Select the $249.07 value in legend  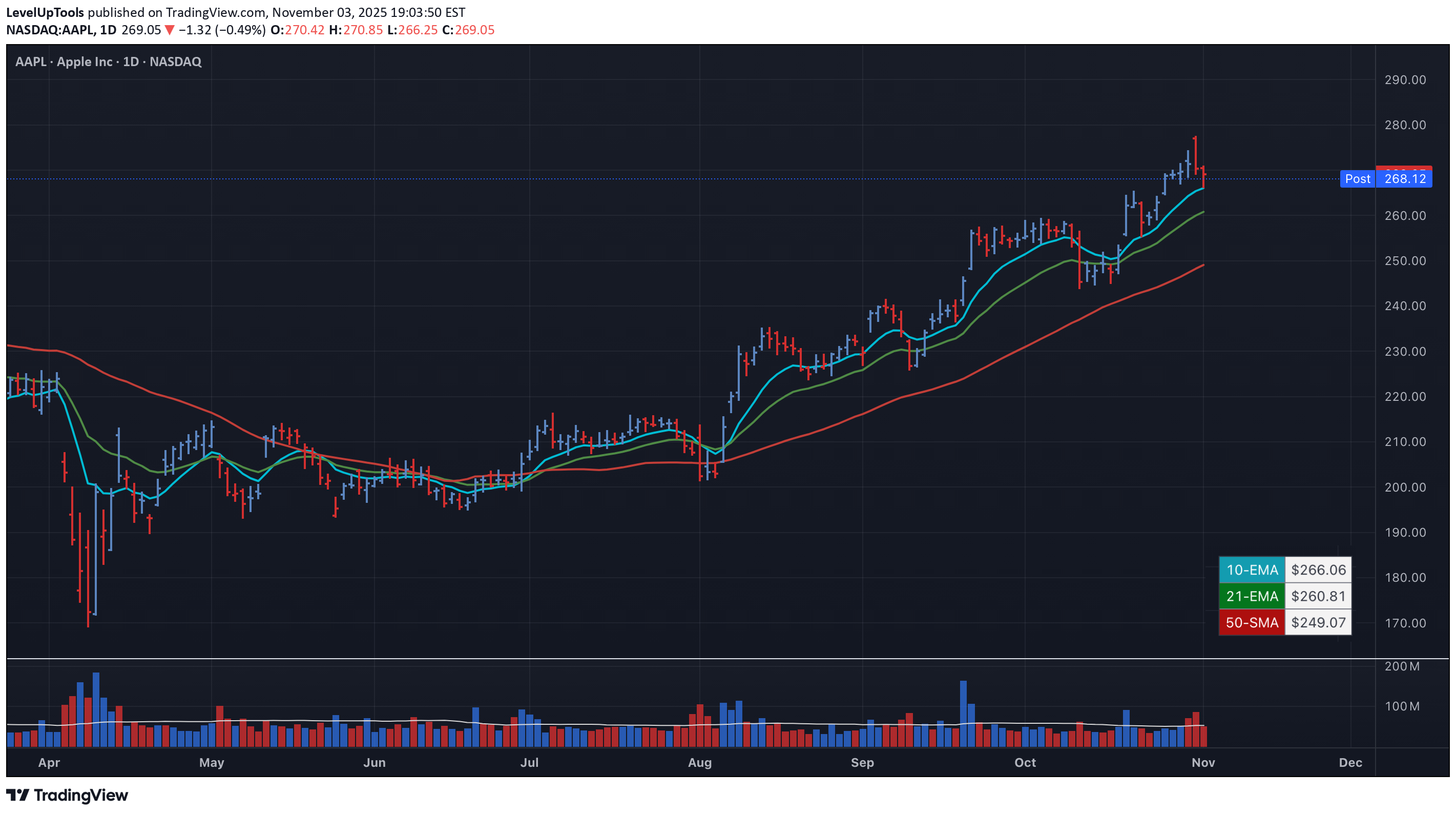(1318, 622)
